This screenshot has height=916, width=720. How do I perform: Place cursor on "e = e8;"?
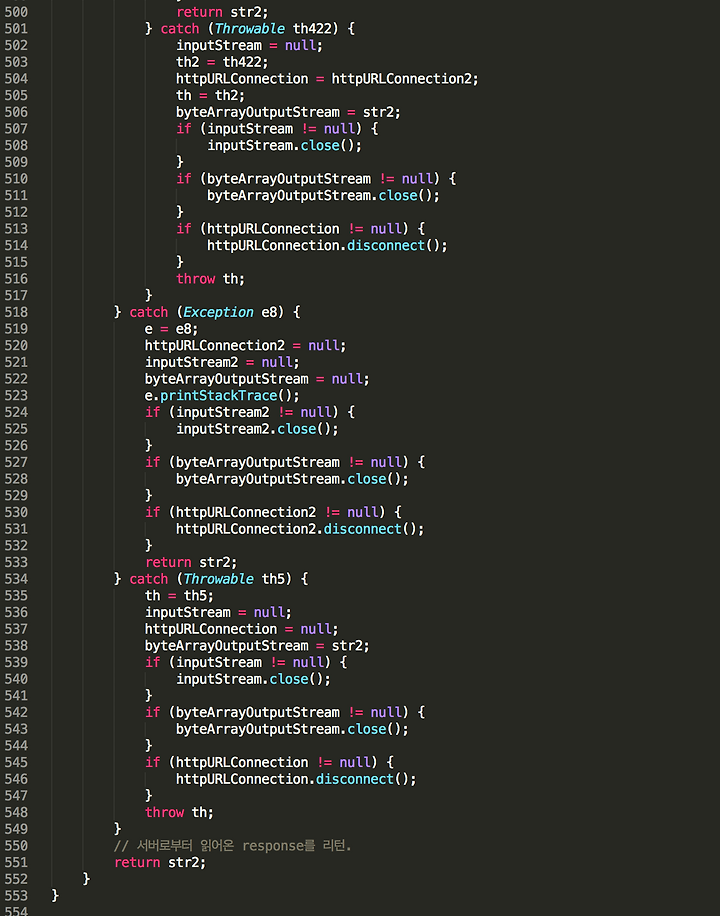coord(171,329)
